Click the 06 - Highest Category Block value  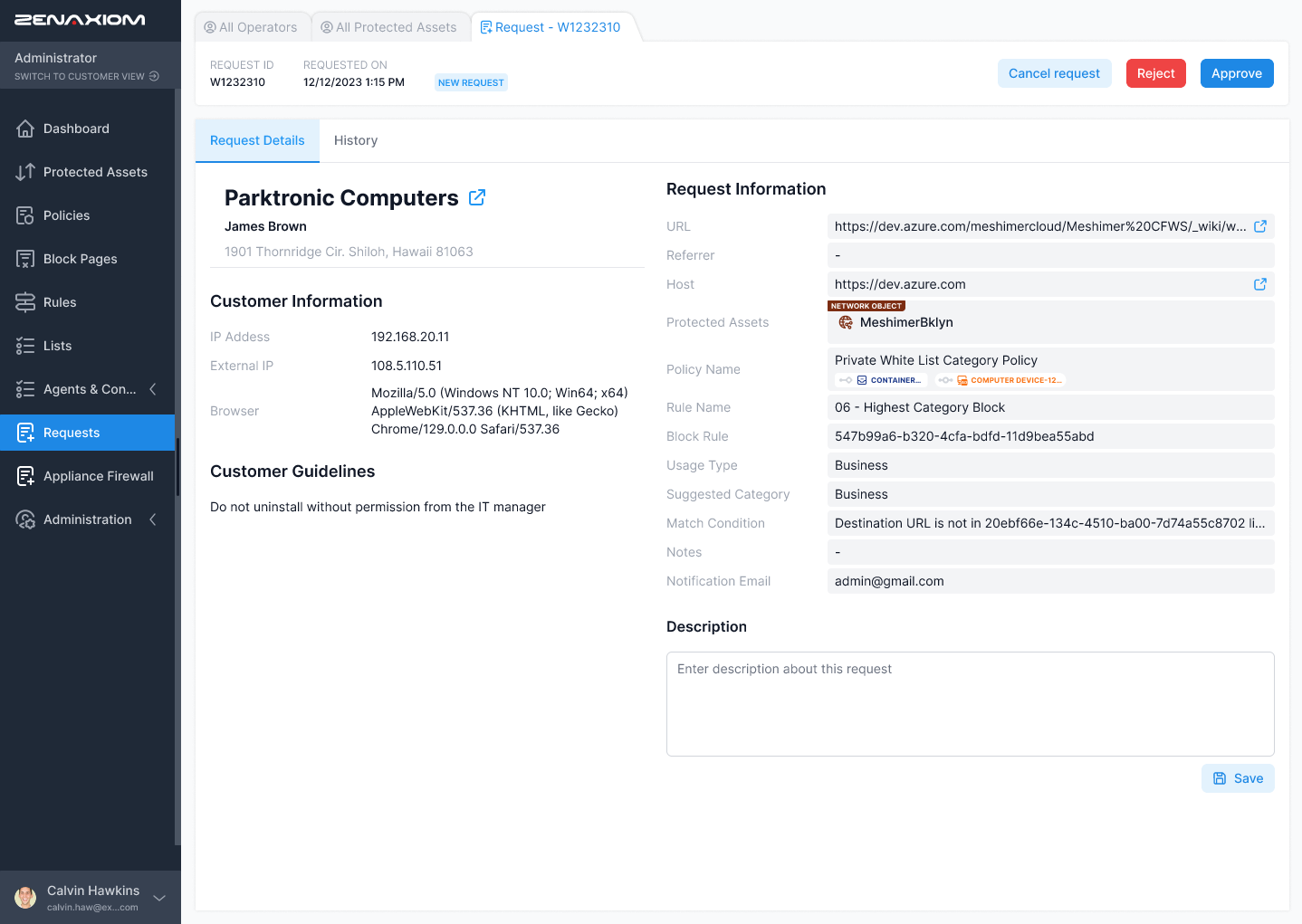[920, 407]
